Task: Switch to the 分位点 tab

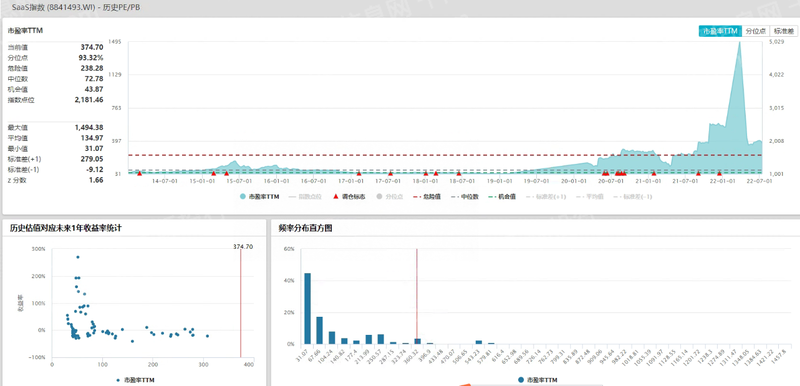Action: tap(756, 31)
